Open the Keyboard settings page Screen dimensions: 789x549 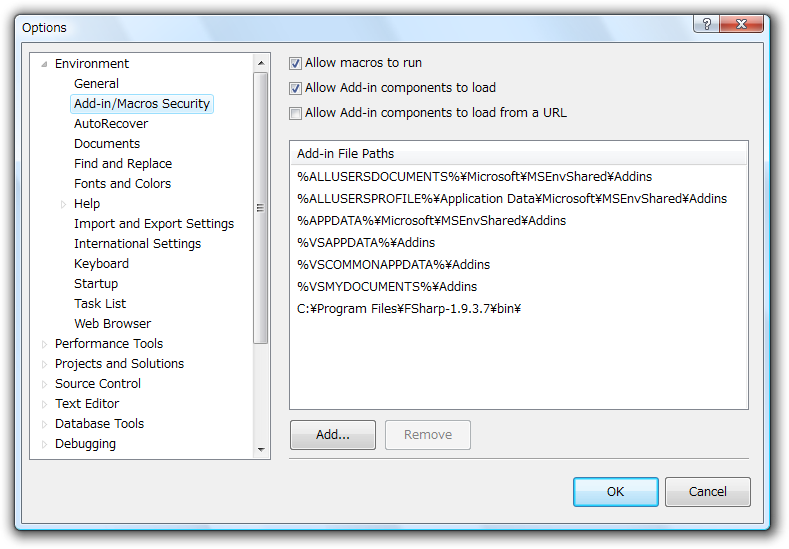pyautogui.click(x=101, y=264)
